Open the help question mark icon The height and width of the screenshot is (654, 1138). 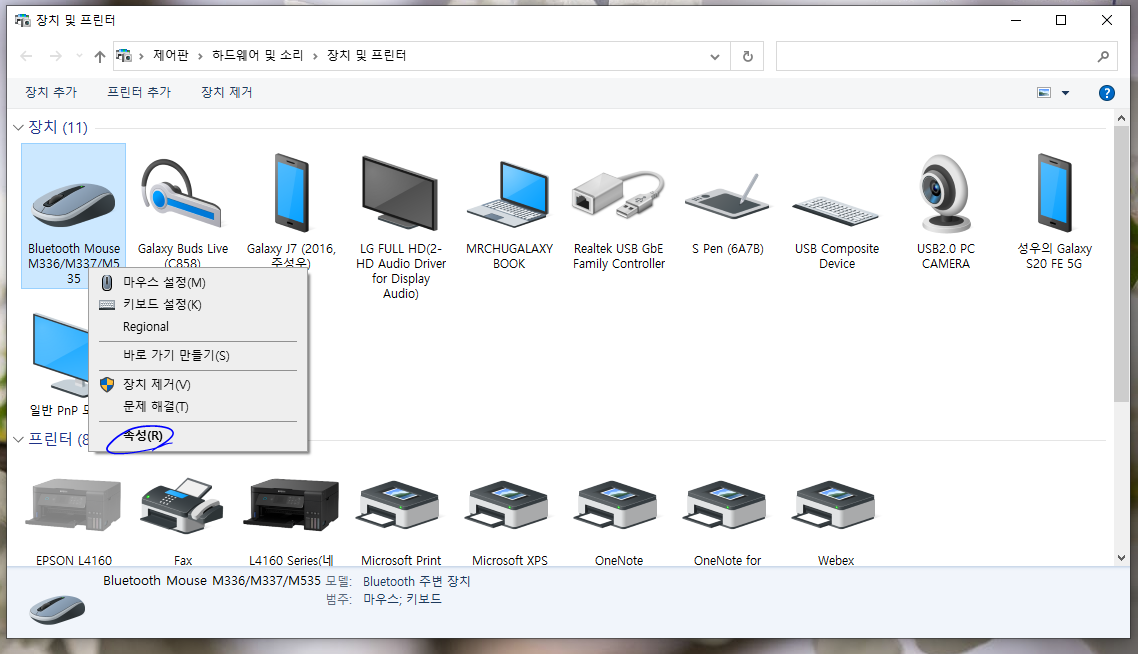click(x=1106, y=93)
